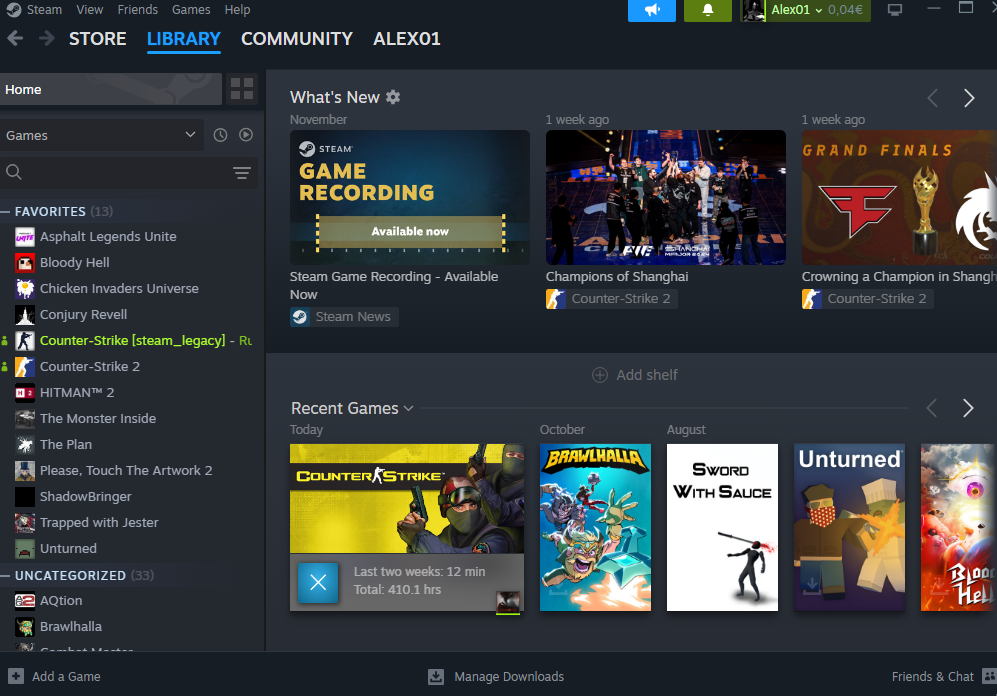Click the Big Picture mode icon
This screenshot has width=997, height=696.
click(895, 10)
